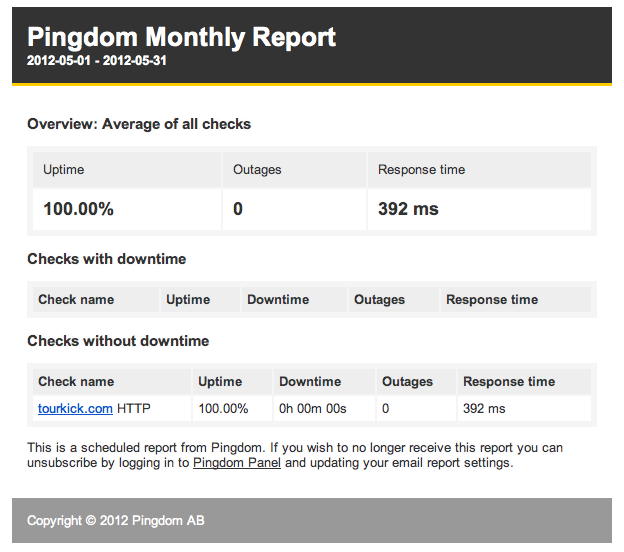Image resolution: width=624 pixels, height=552 pixels.
Task: Click Uptime header under Checks without downtime
Action: (232, 381)
